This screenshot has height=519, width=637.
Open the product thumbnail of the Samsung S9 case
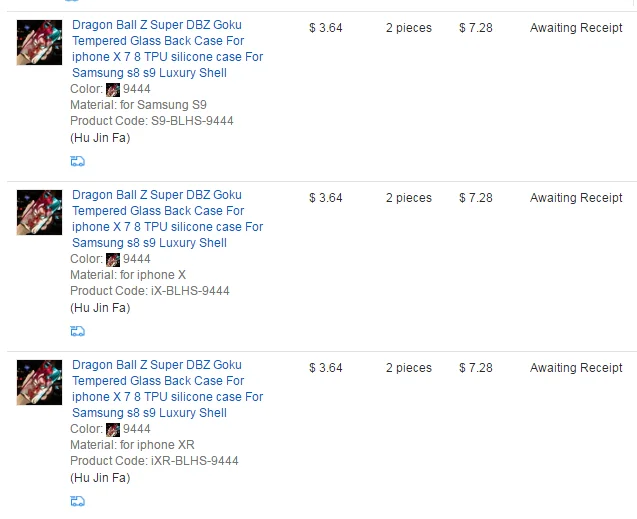point(39,42)
